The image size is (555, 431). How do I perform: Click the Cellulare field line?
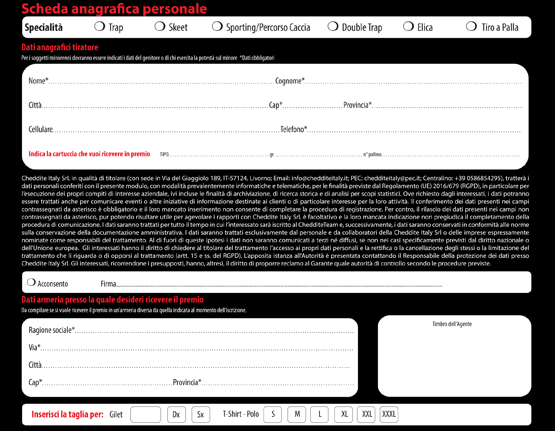pos(166,130)
